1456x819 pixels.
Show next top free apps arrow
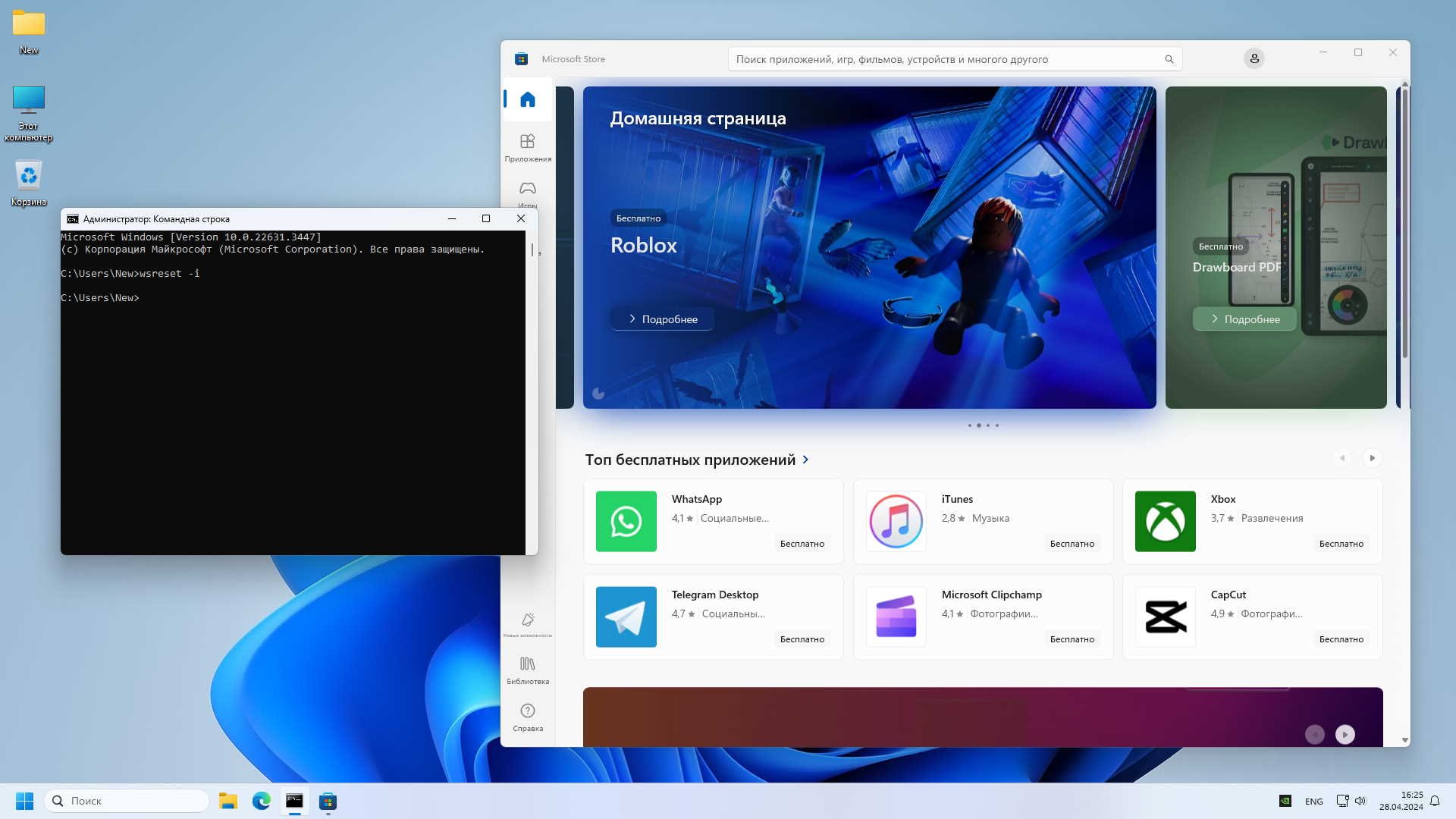[x=1372, y=458]
